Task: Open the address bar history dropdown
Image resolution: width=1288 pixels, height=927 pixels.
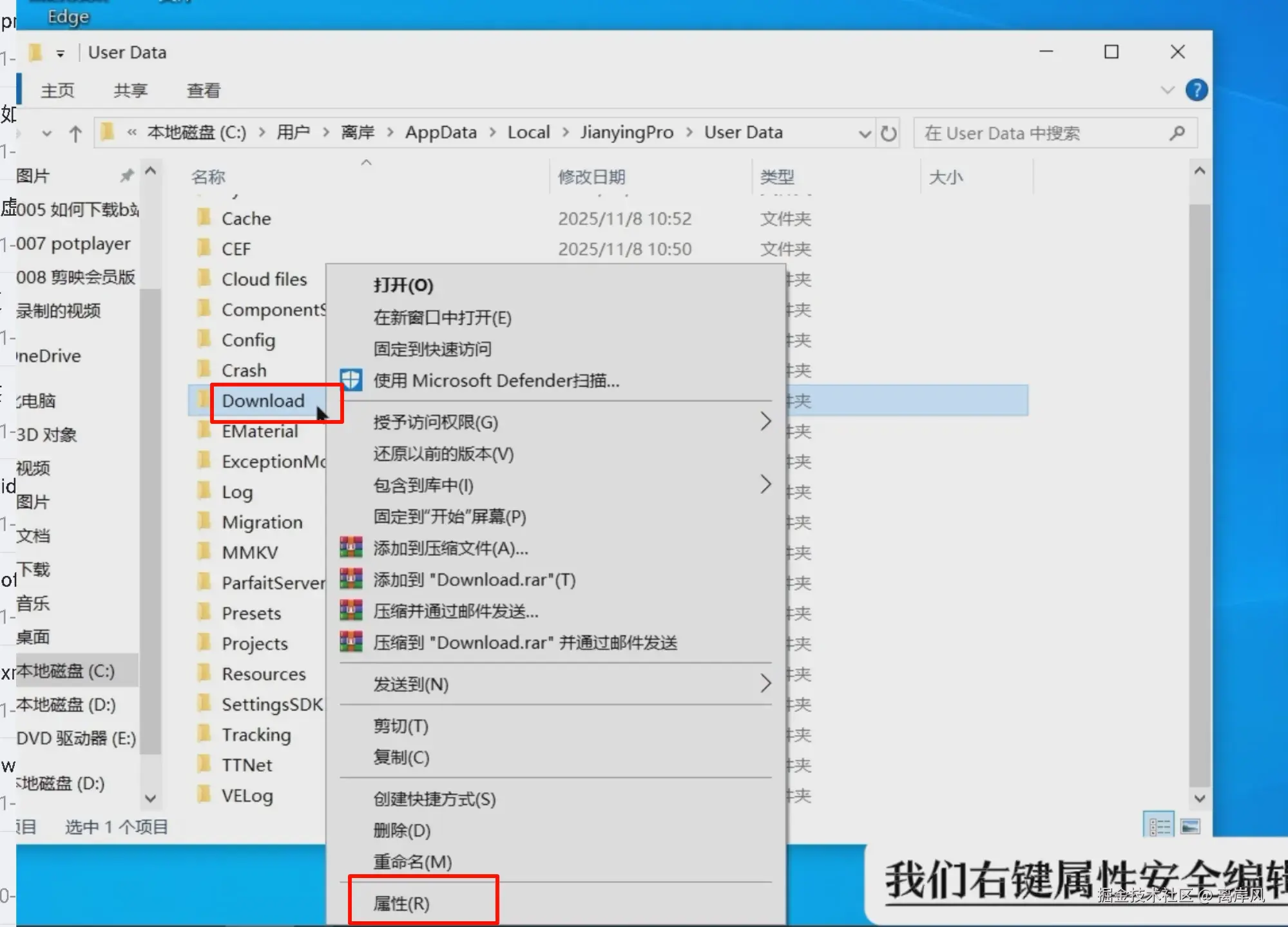Action: [x=865, y=134]
